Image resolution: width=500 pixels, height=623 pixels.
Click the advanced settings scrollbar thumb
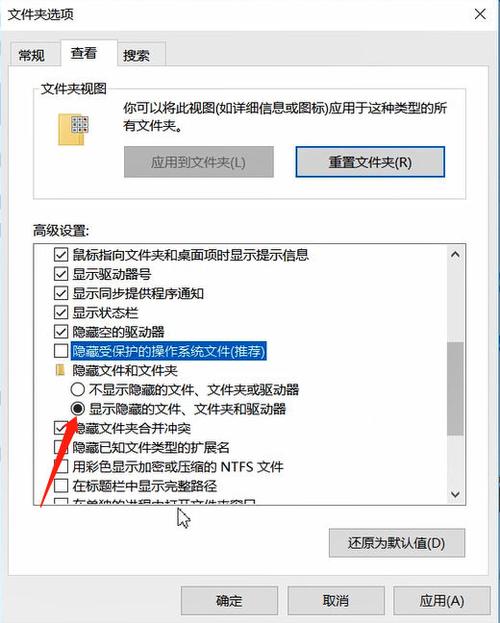[455, 389]
